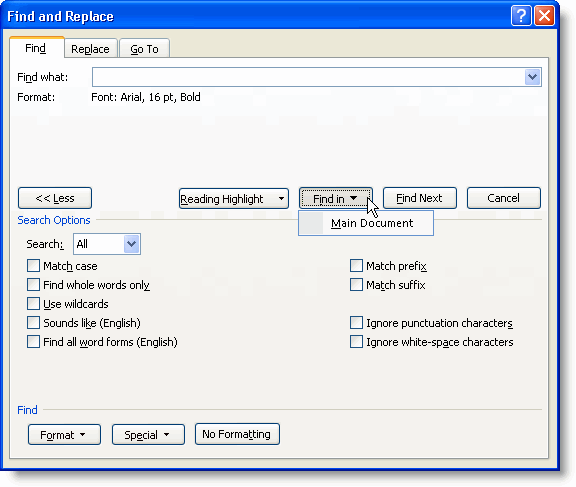Expand the Find what history dropdown arrow
The image size is (576, 487).
coord(532,77)
